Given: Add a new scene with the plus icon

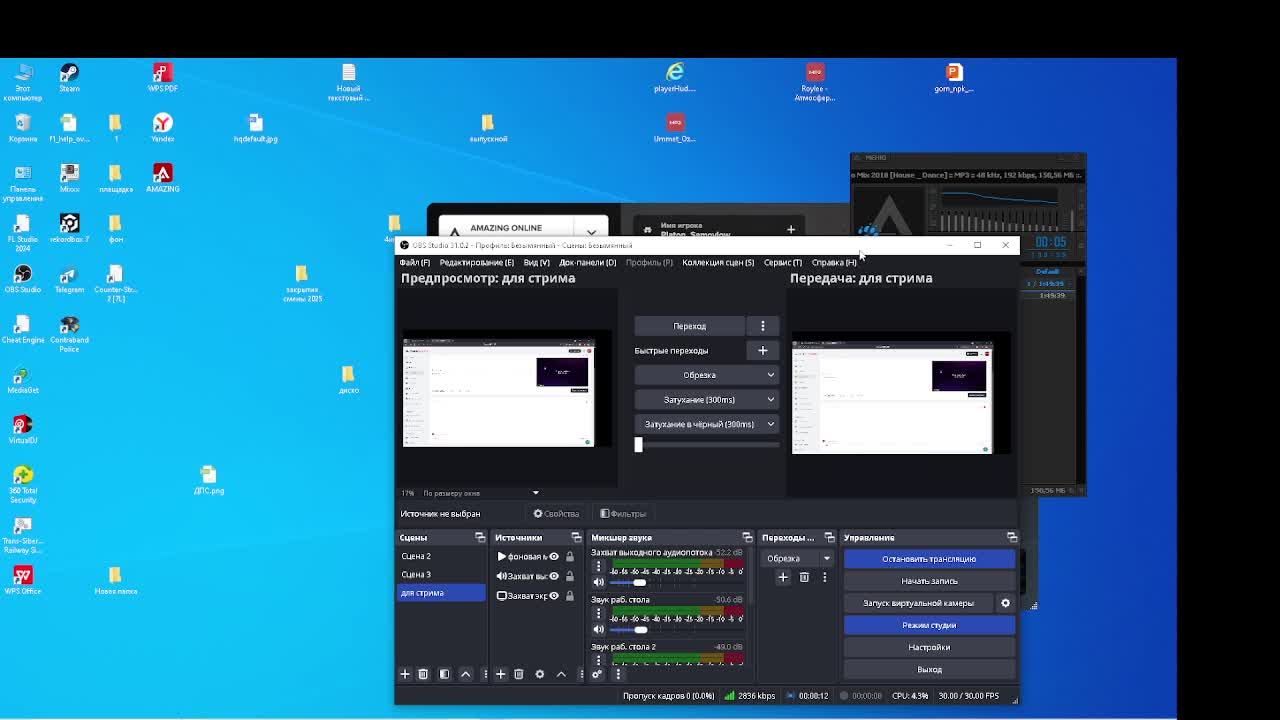Looking at the screenshot, I should [x=405, y=674].
